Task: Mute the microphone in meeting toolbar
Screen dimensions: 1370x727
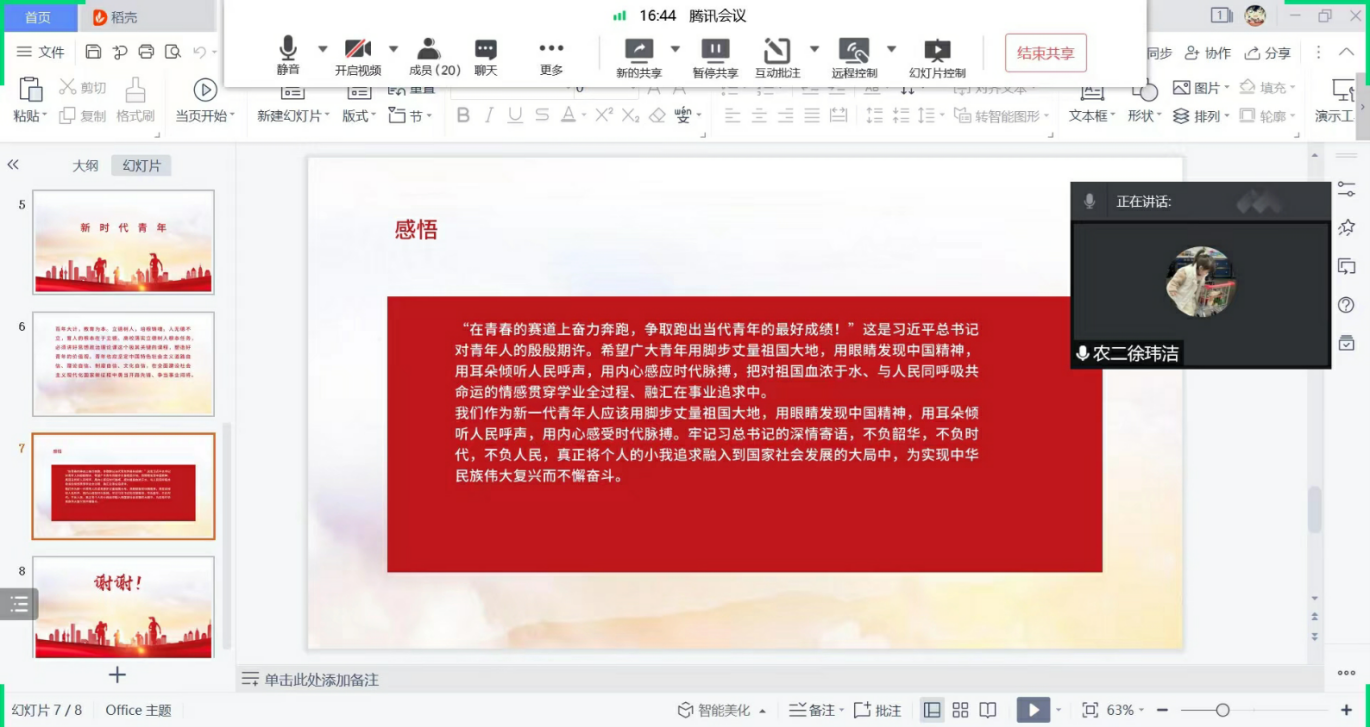Action: (288, 56)
